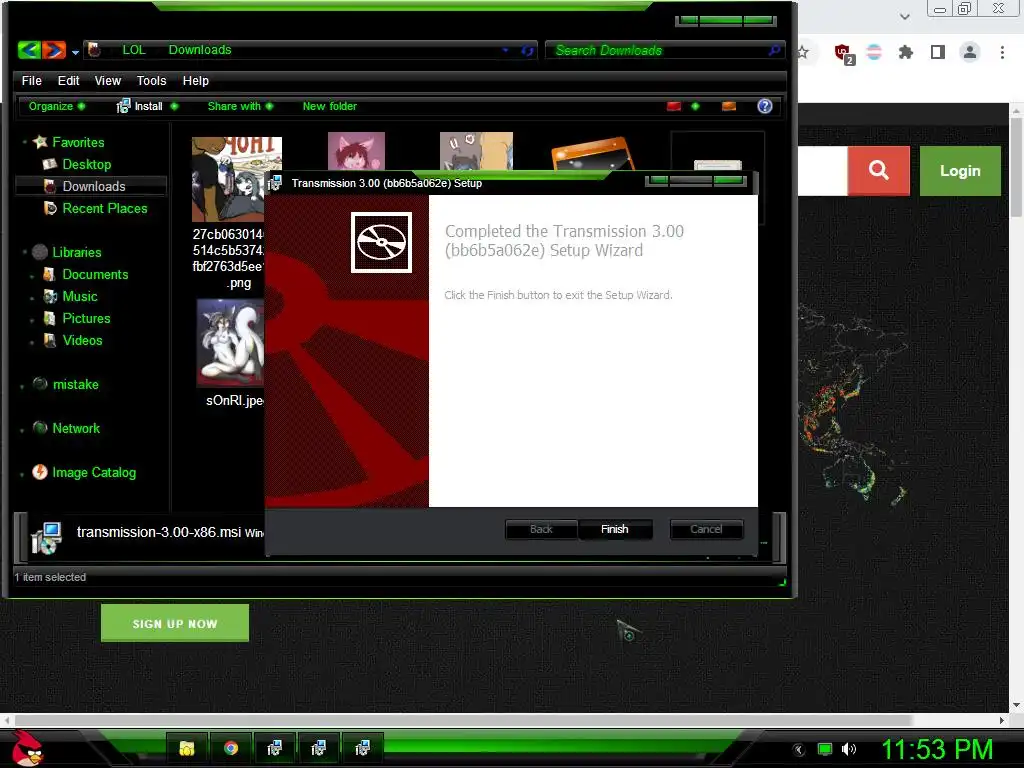
Task: Click the orange Forward arrow in Explorer
Action: coord(54,50)
